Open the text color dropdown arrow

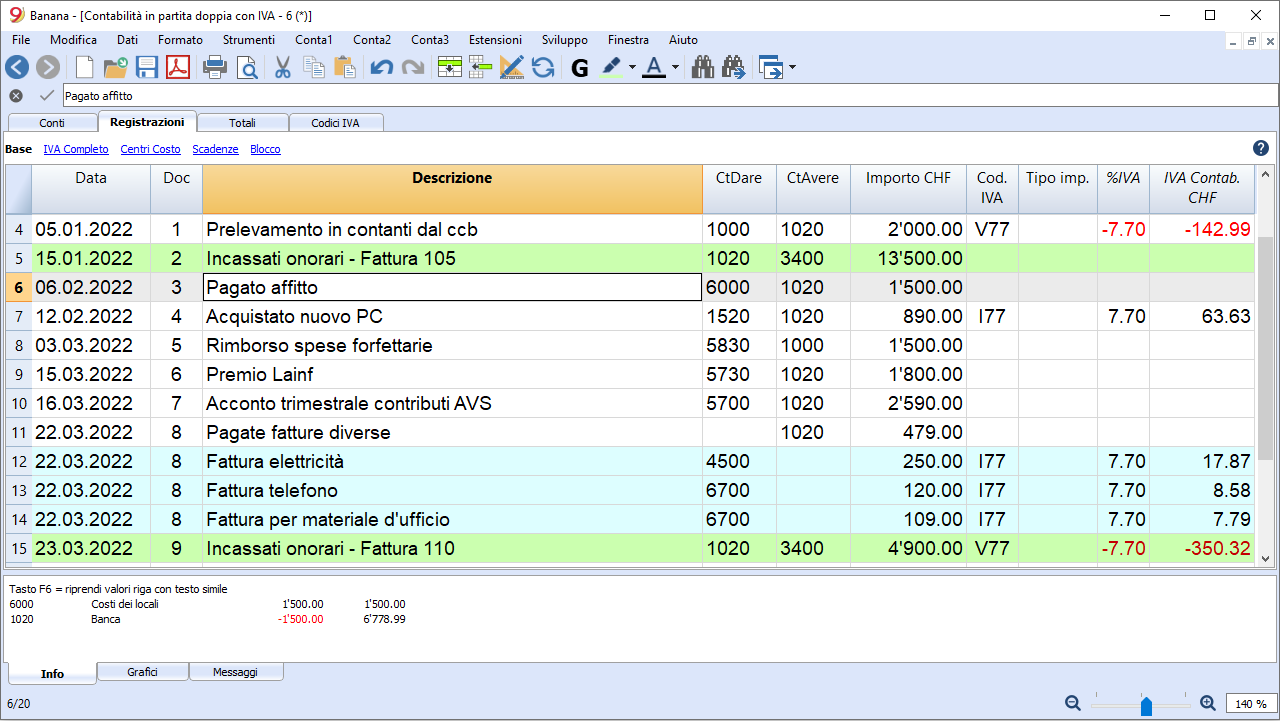pyautogui.click(x=676, y=68)
